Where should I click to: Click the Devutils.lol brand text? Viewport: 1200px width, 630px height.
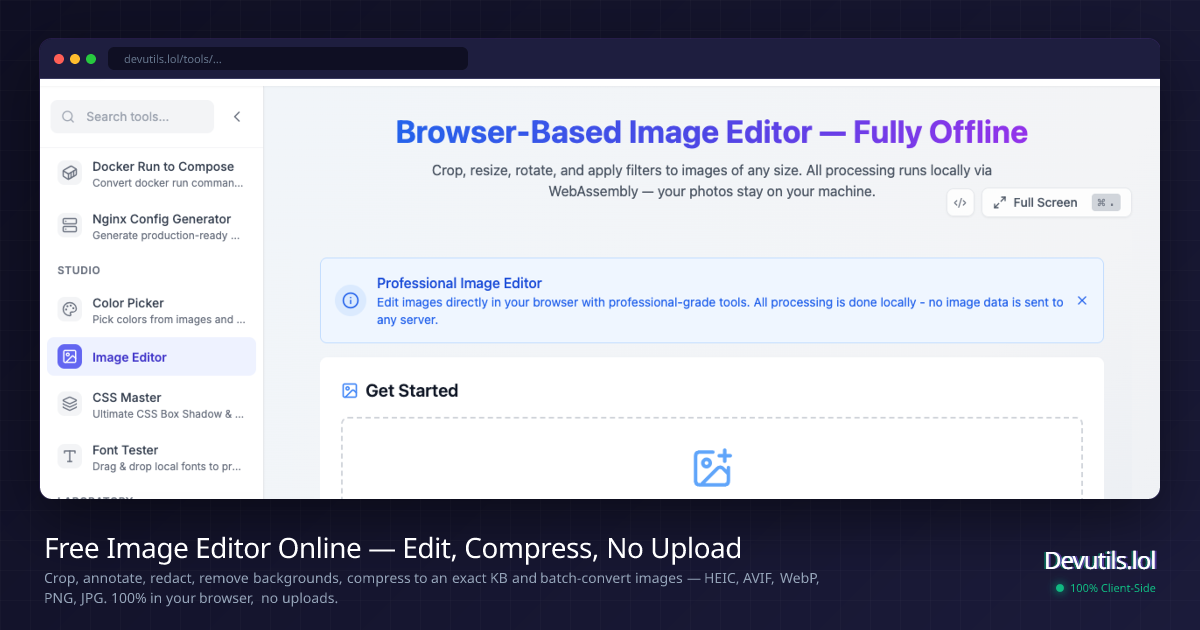click(1099, 560)
